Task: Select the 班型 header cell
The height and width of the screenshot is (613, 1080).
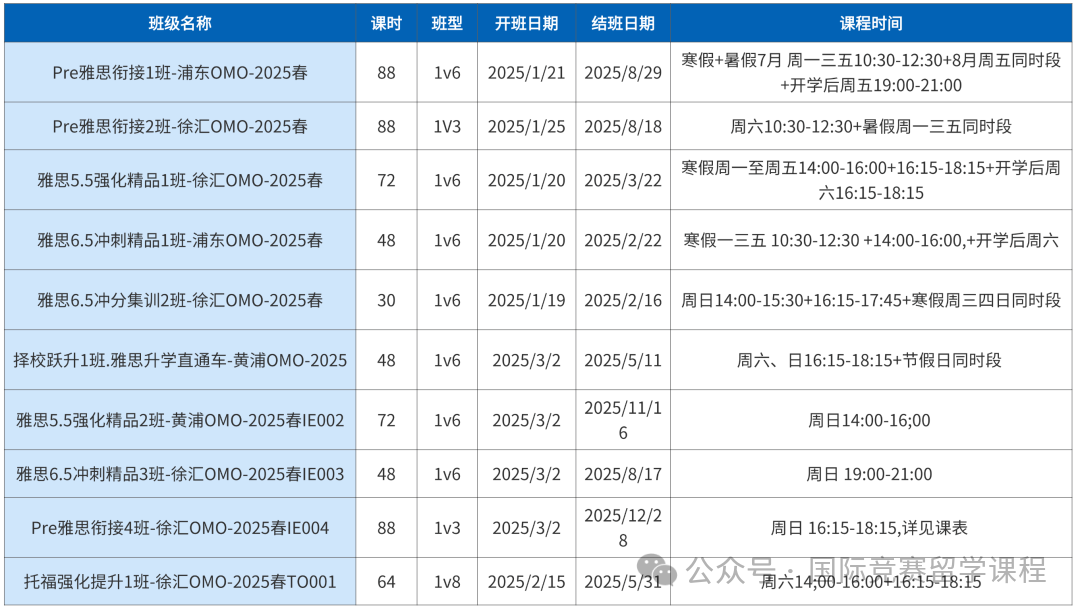Action: [x=446, y=23]
